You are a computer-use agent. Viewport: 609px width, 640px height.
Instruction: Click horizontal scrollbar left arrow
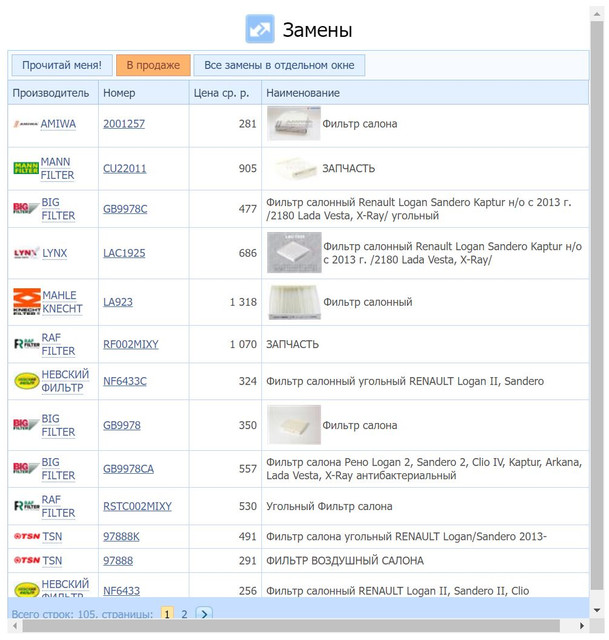(x=15, y=626)
